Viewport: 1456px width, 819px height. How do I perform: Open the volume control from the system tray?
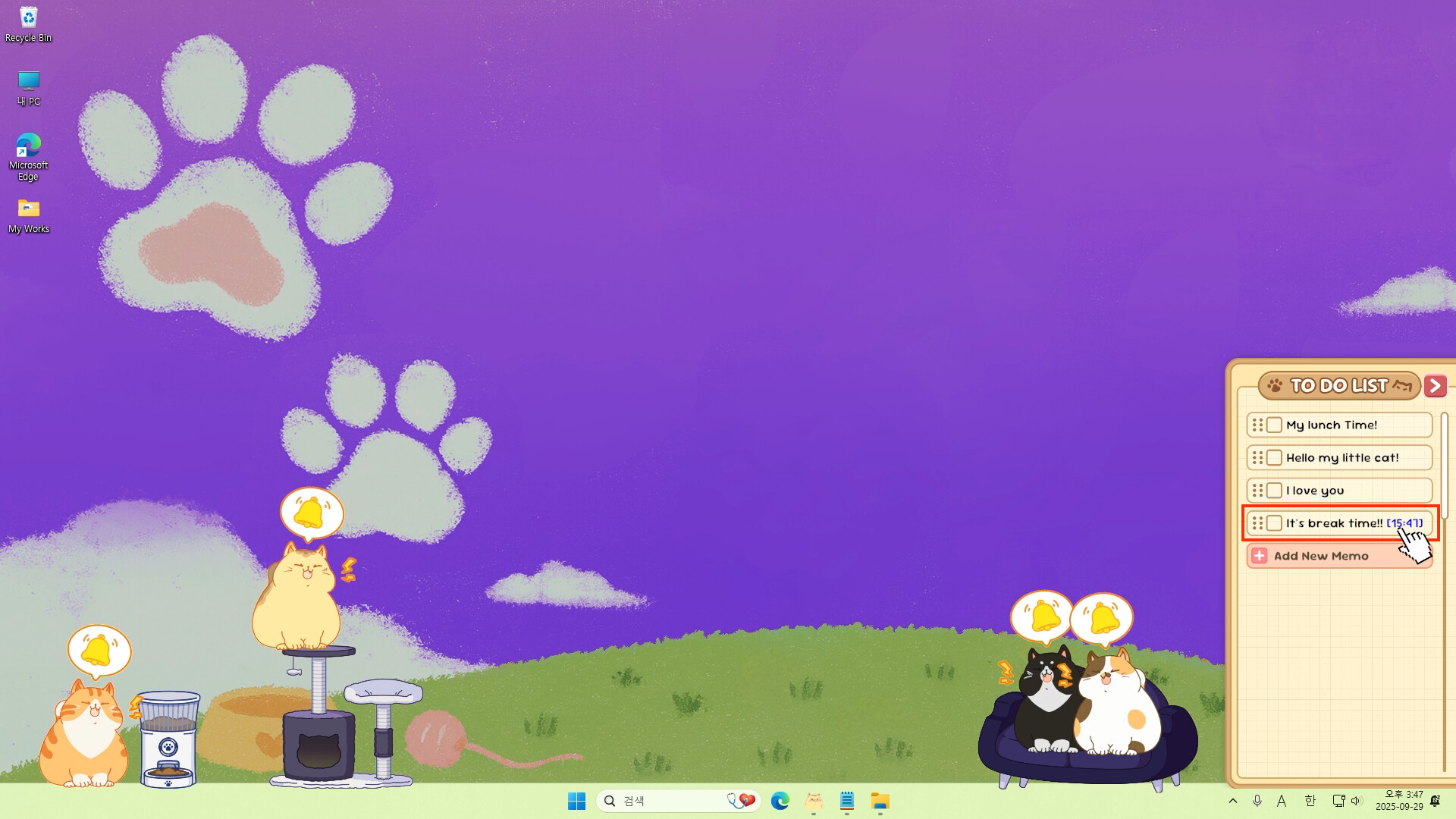[1357, 801]
